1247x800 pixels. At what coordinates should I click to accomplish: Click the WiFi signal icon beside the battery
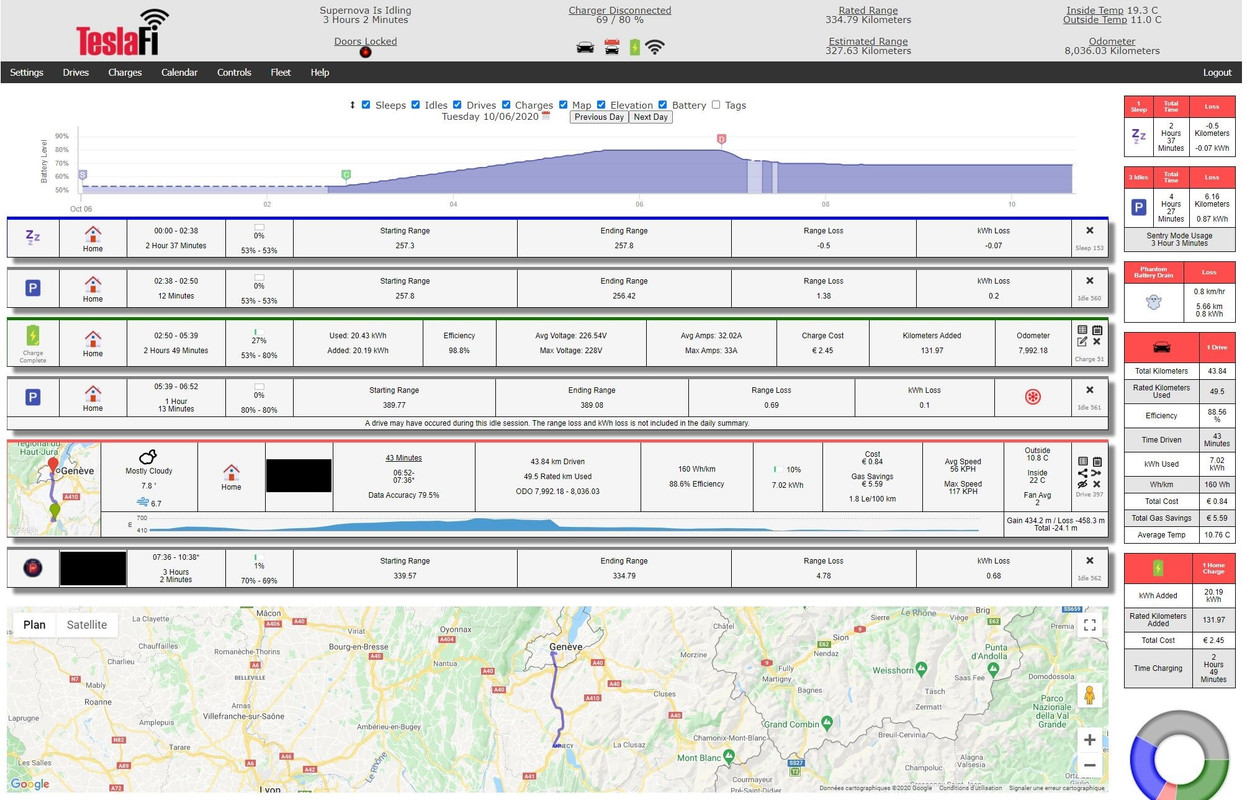[x=655, y=47]
